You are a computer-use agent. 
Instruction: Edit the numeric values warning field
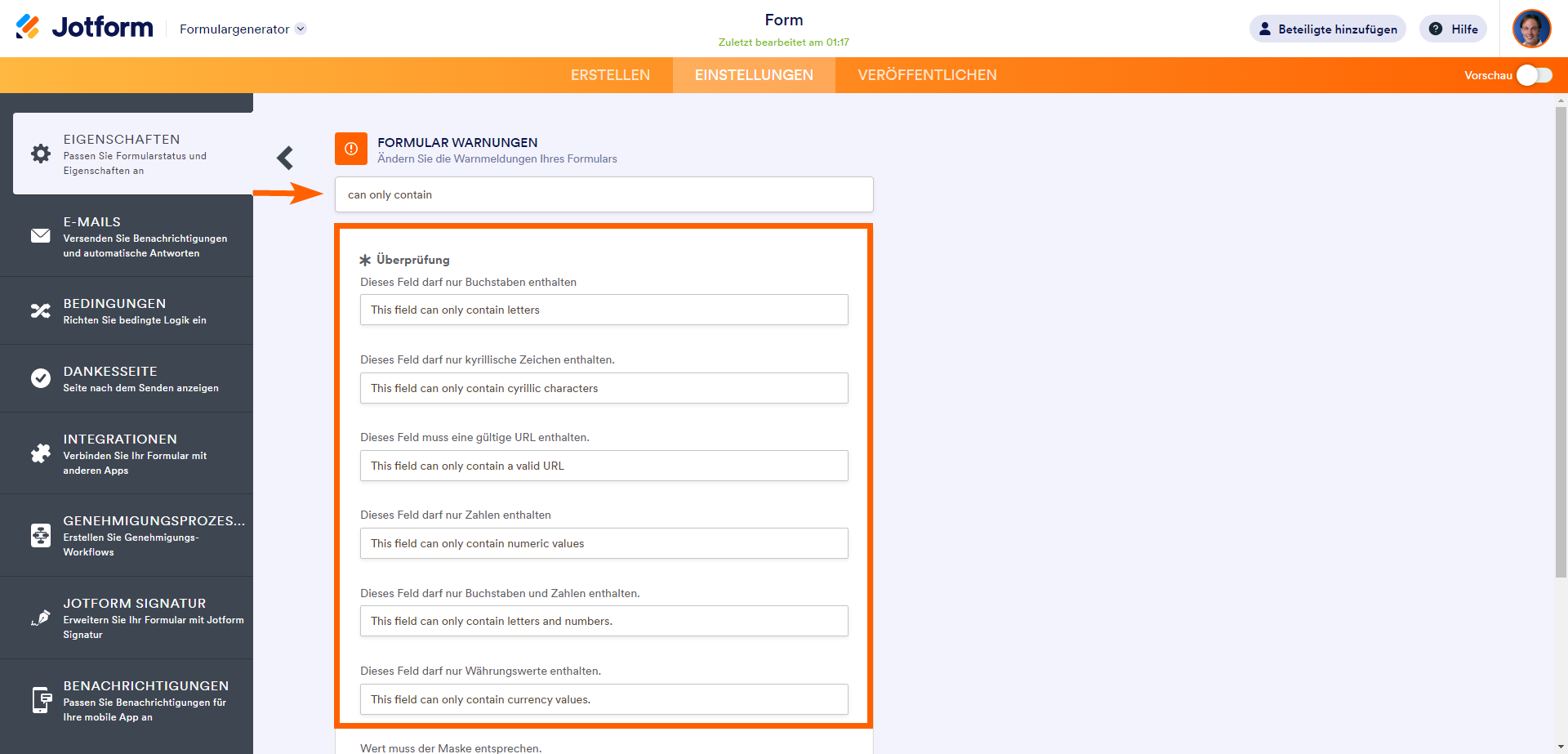pos(604,543)
